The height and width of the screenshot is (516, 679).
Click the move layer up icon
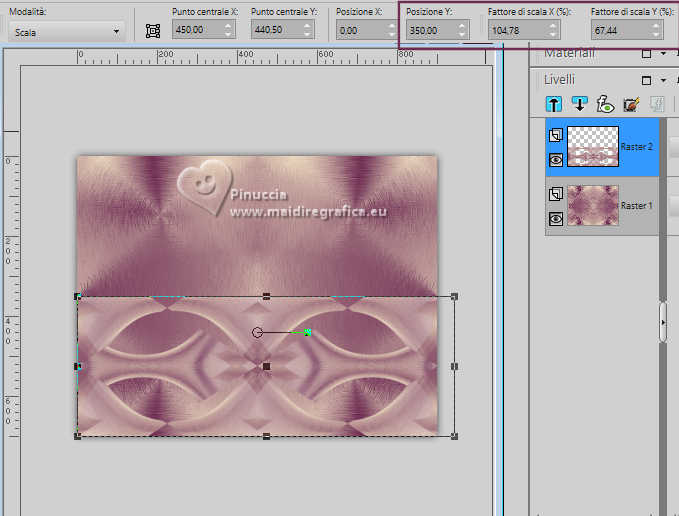(x=553, y=104)
